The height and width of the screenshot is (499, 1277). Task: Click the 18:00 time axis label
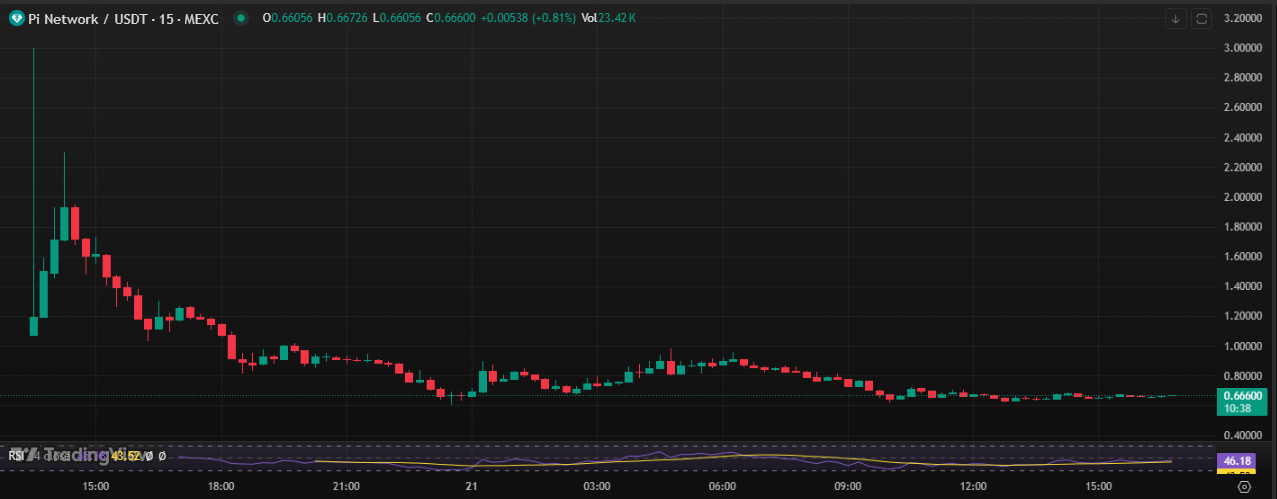click(221, 486)
